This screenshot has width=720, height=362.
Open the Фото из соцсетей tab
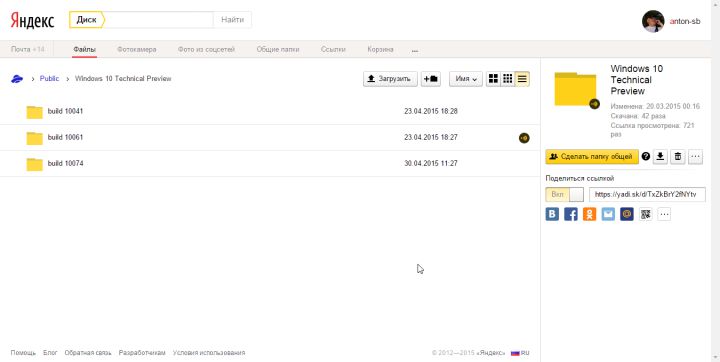point(206,49)
